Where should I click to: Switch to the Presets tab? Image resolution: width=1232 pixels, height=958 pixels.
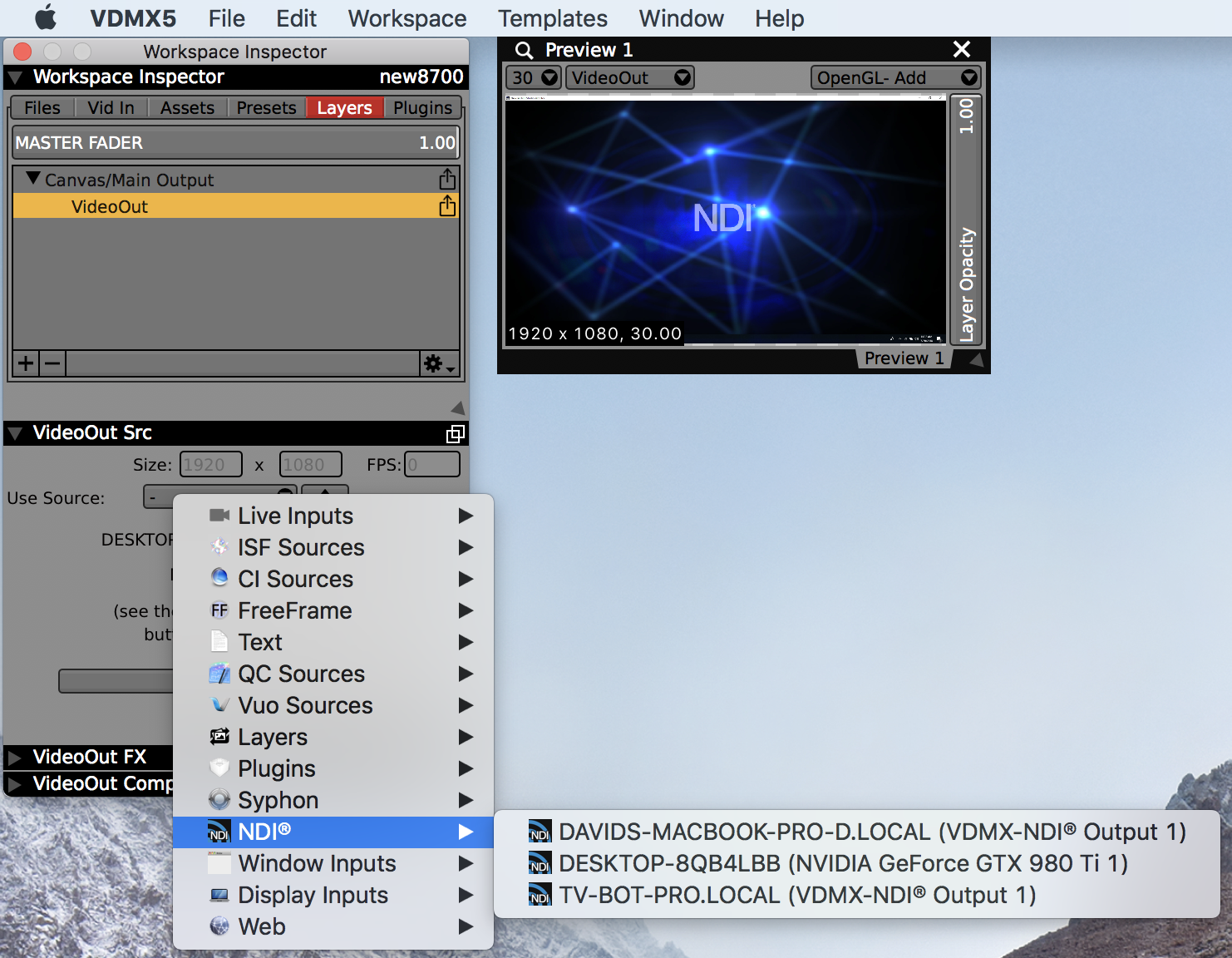click(266, 108)
